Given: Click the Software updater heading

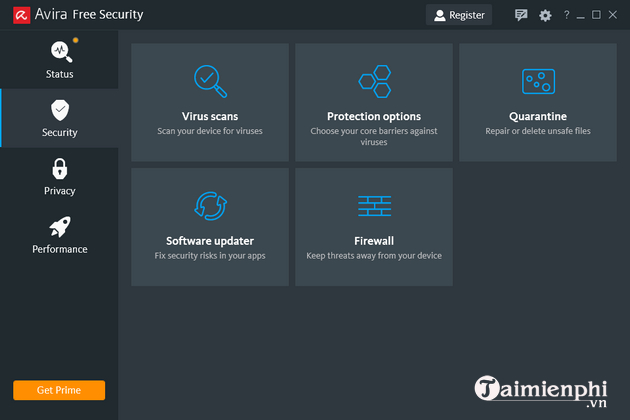Looking at the screenshot, I should (x=210, y=241).
